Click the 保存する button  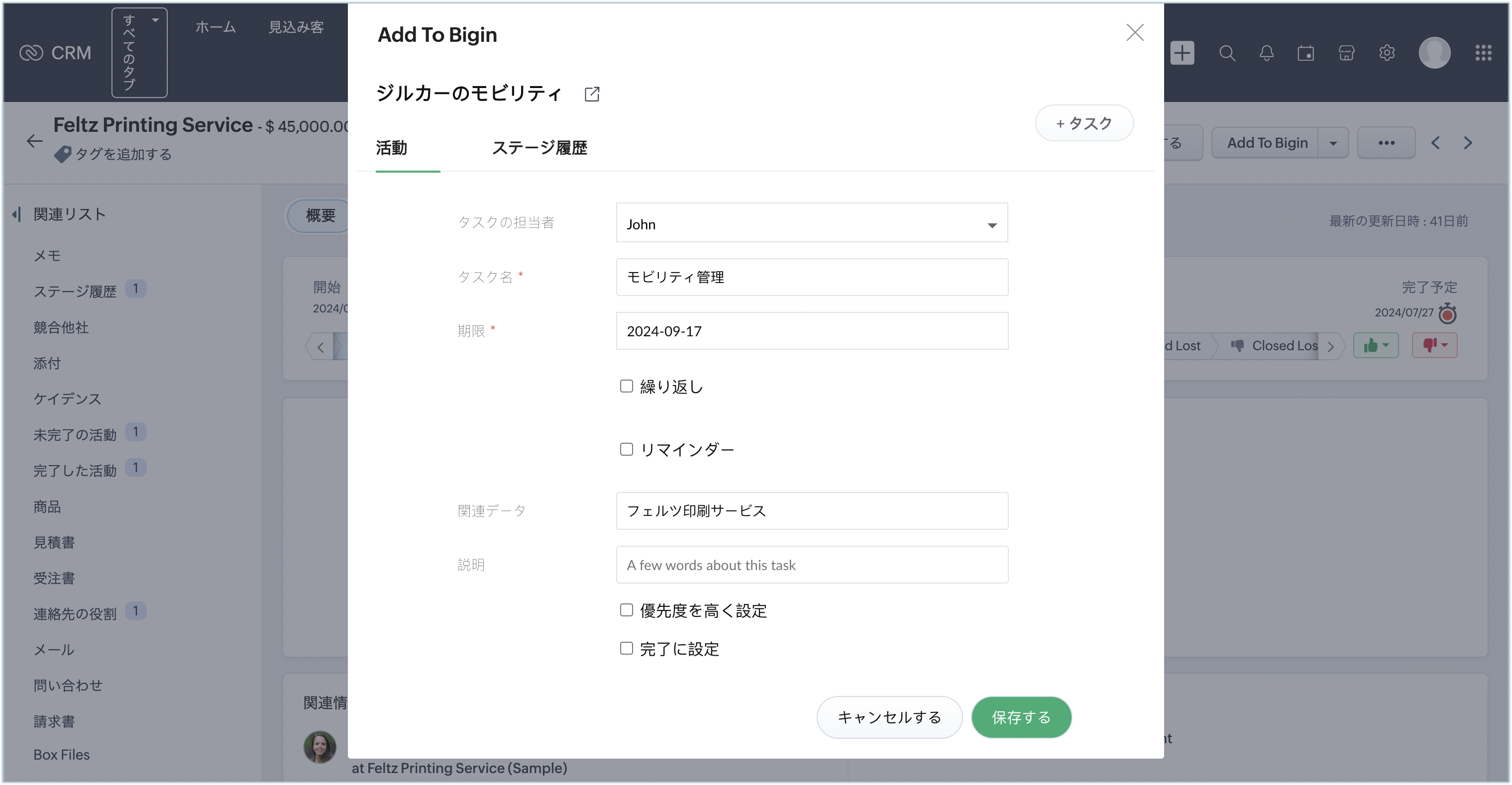click(1021, 717)
